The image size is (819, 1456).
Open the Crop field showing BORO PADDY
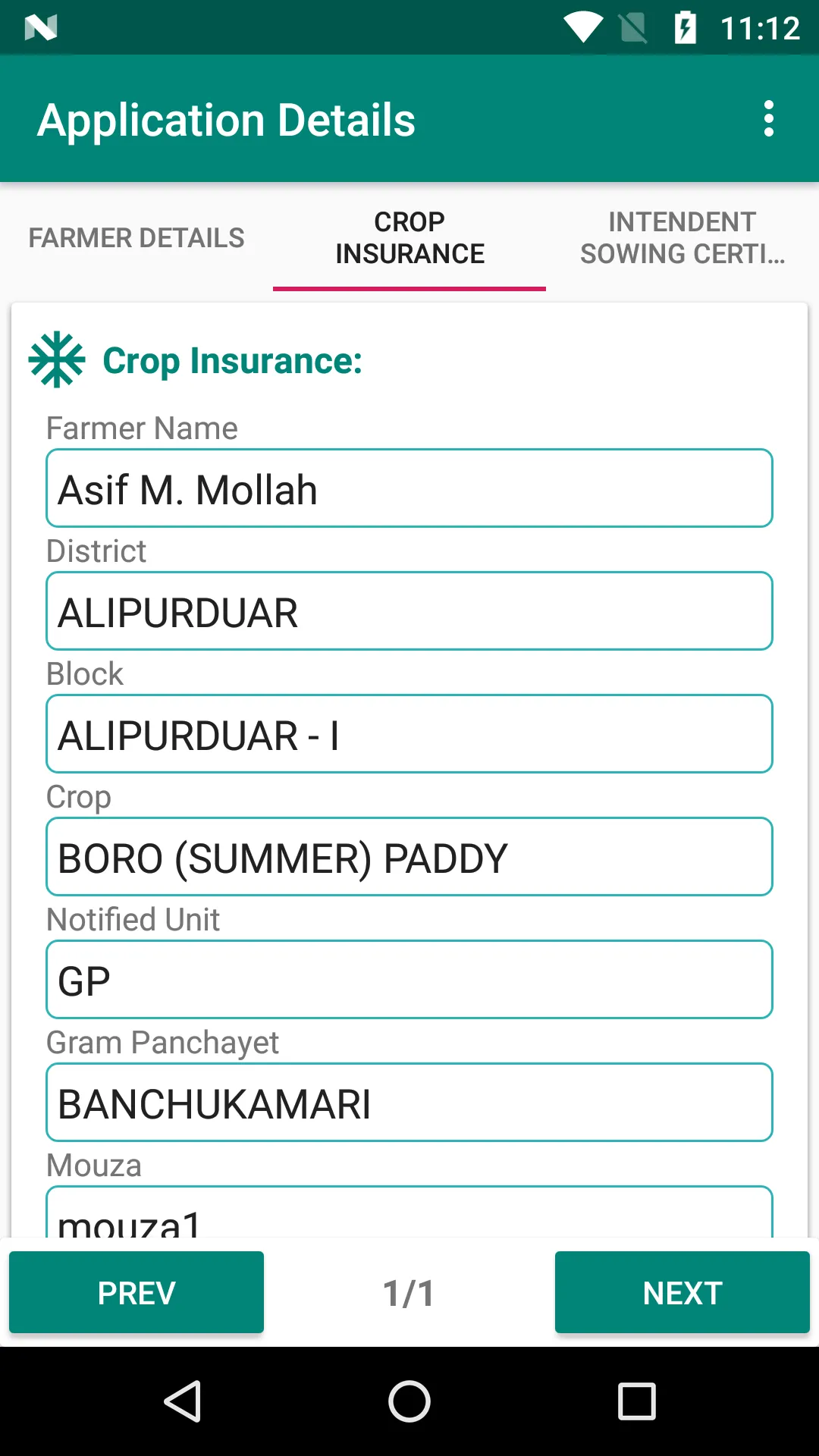click(409, 857)
